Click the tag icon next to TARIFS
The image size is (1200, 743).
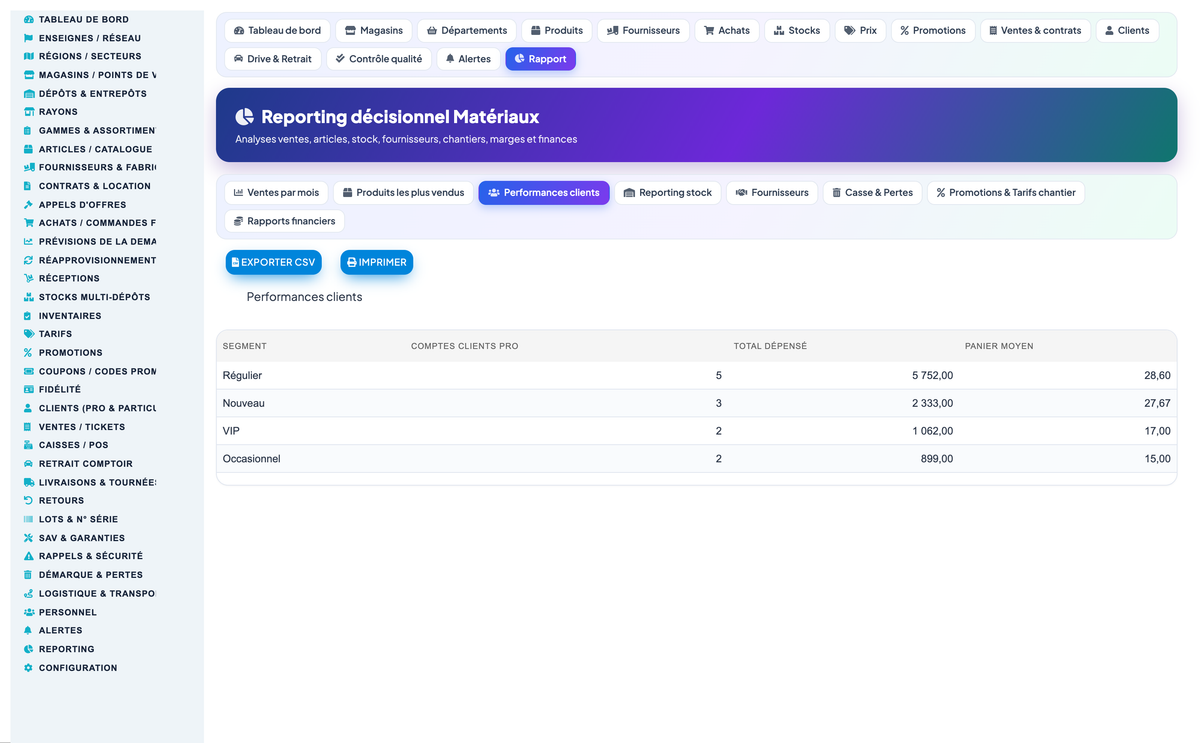[x=29, y=334]
